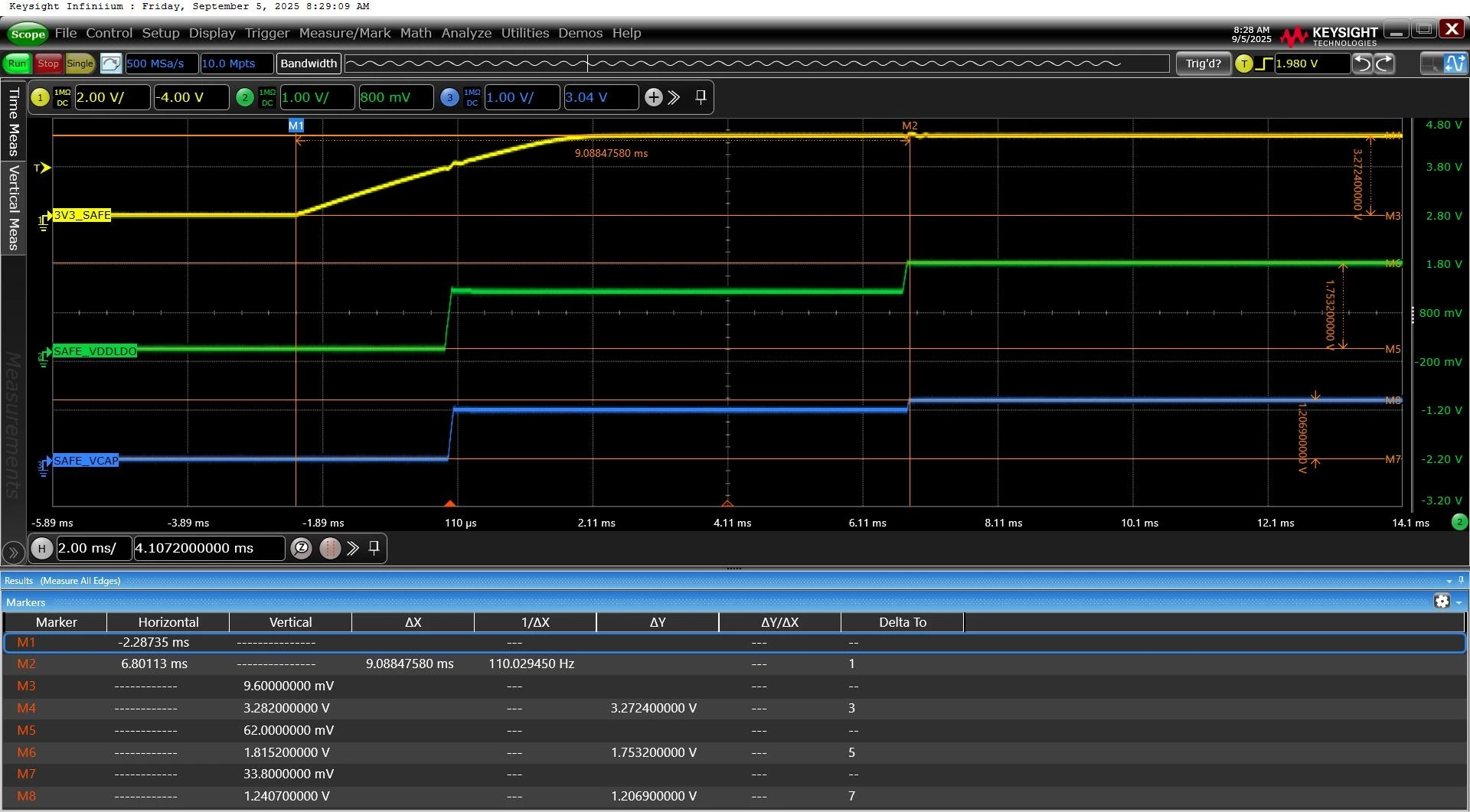Open channel 2 1MΩ DC coupling setting
Viewport: 1470px width, 812px height.
tap(267, 97)
